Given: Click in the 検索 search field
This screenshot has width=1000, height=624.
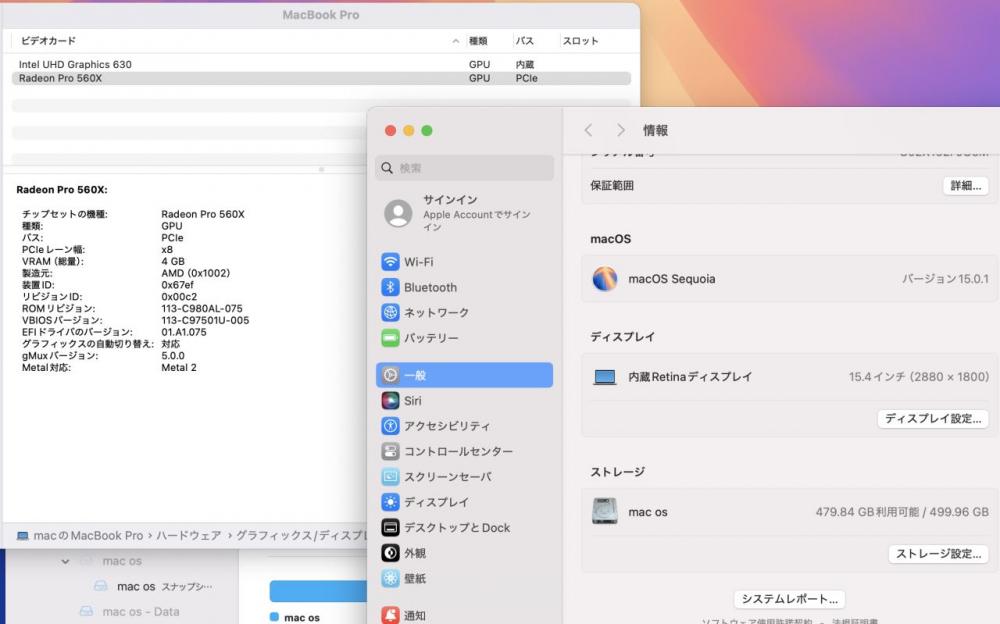Looking at the screenshot, I should (x=464, y=168).
